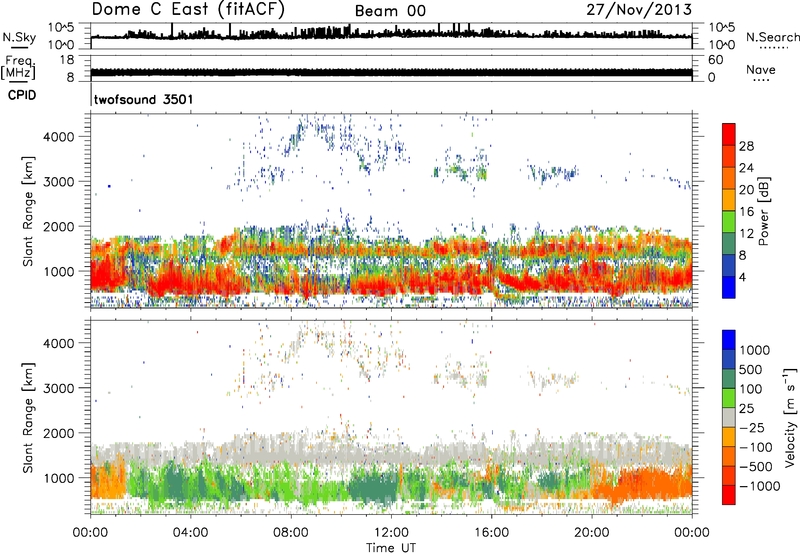The height and width of the screenshot is (554, 800).
Task: Click the 'N.Search' legend label
Action: (x=772, y=37)
